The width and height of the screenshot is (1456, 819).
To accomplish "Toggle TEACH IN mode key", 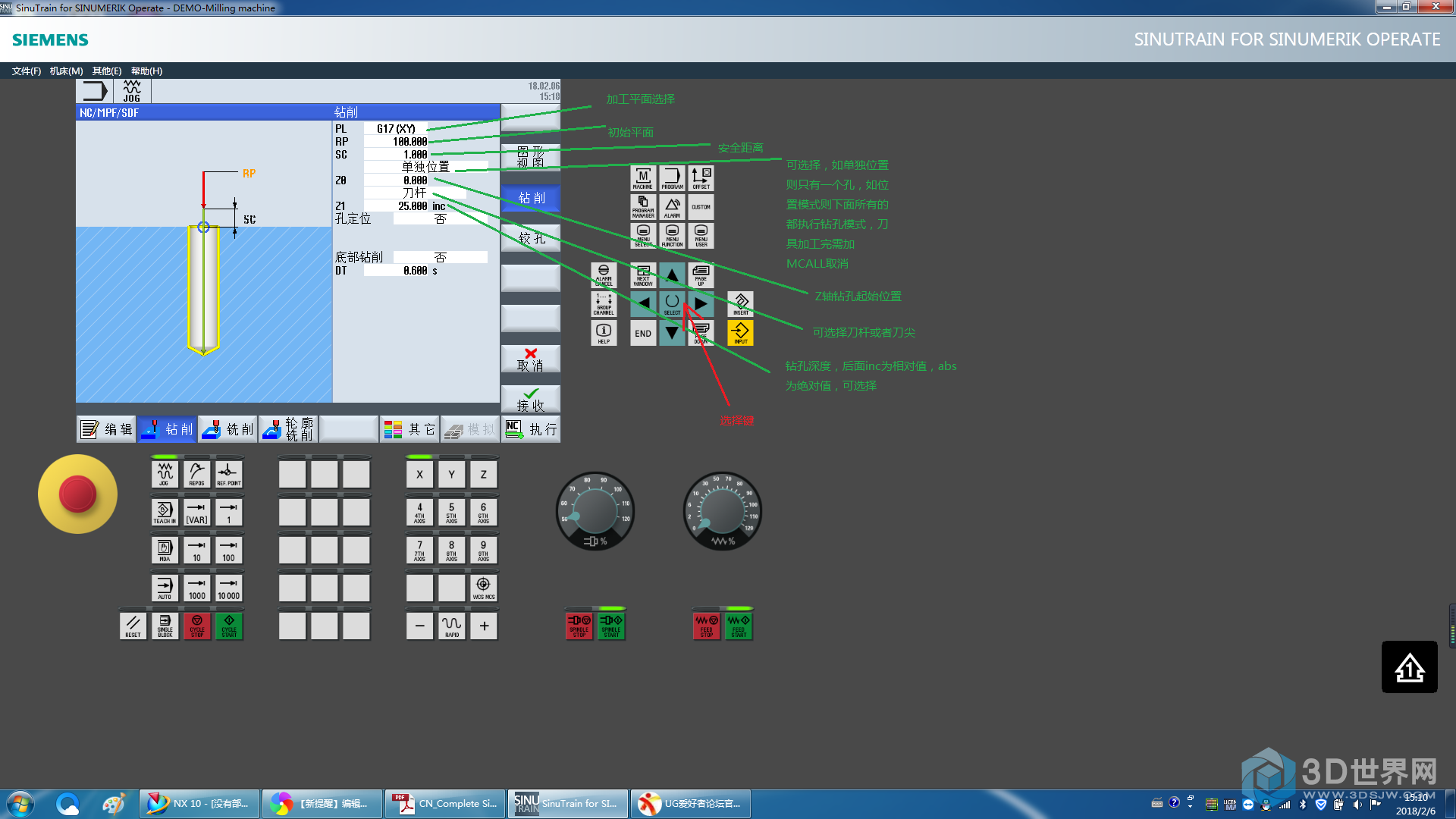I will (165, 512).
